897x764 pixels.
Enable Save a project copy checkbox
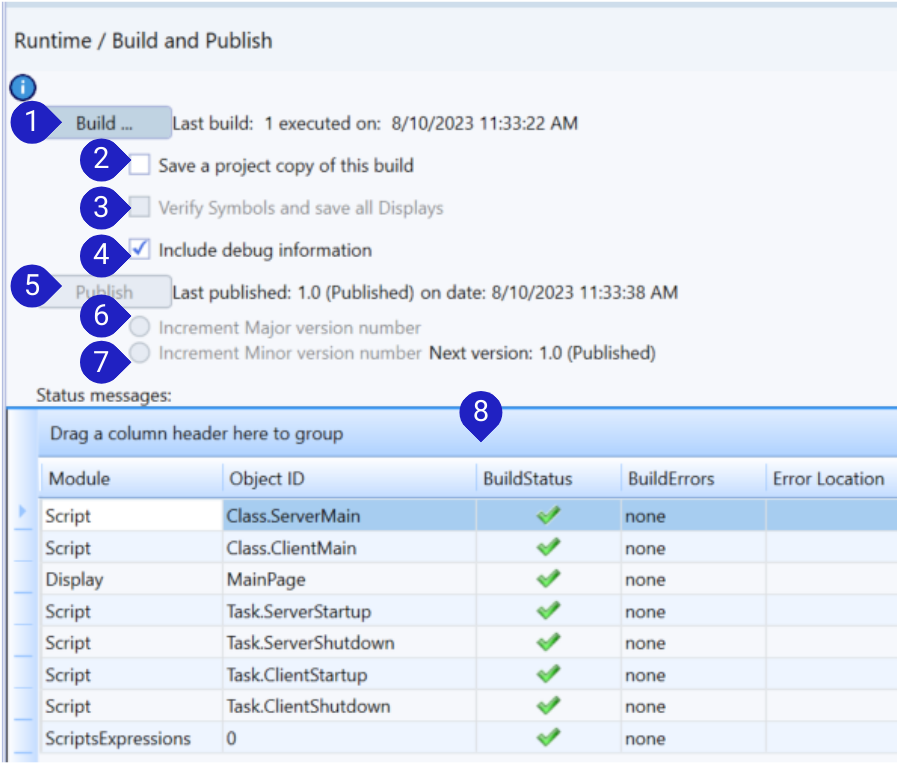click(x=140, y=165)
